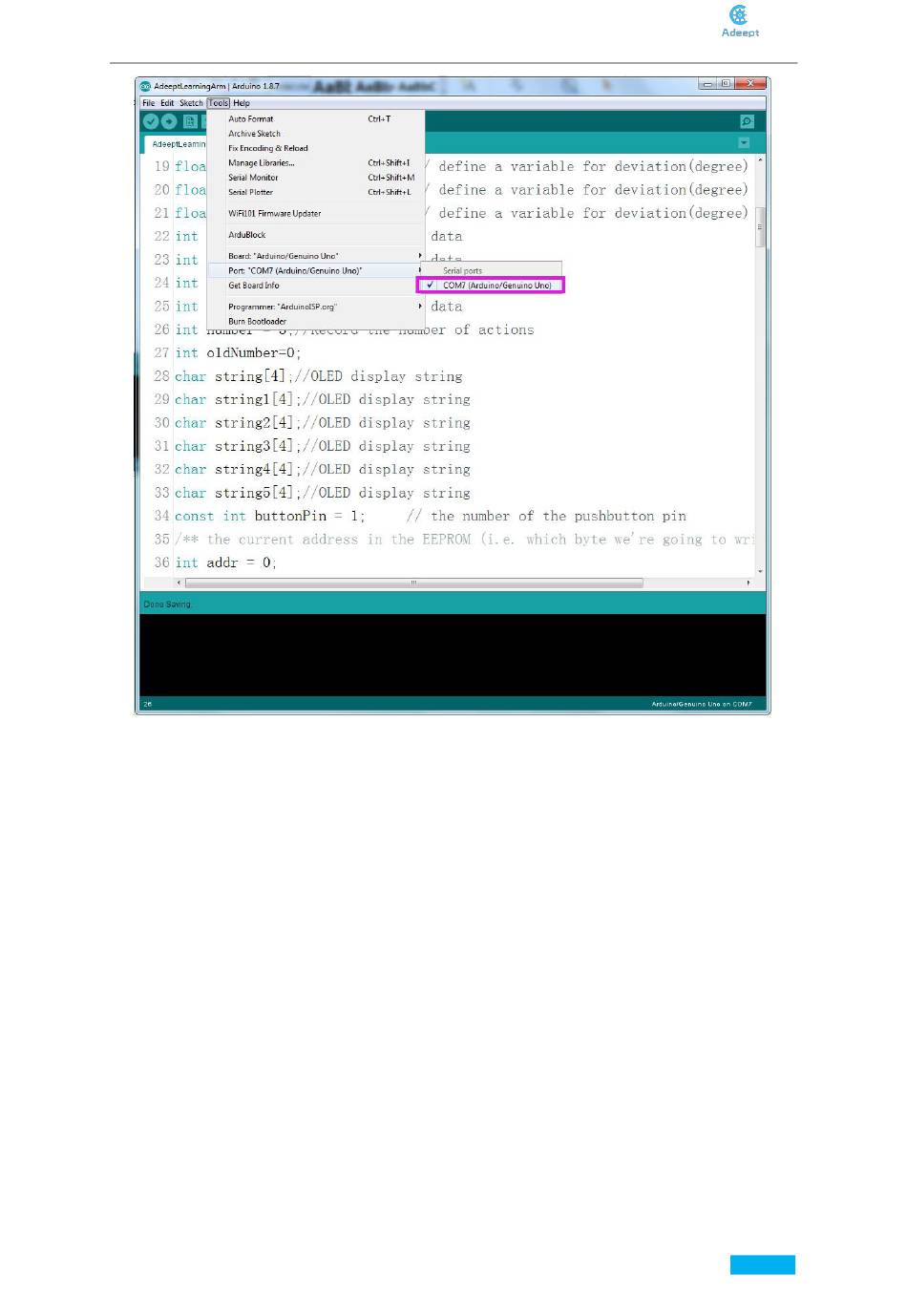Click the horizontal scrollbar right arrow
Image resolution: width=907 pixels, height=1316 pixels.
pyautogui.click(x=749, y=583)
